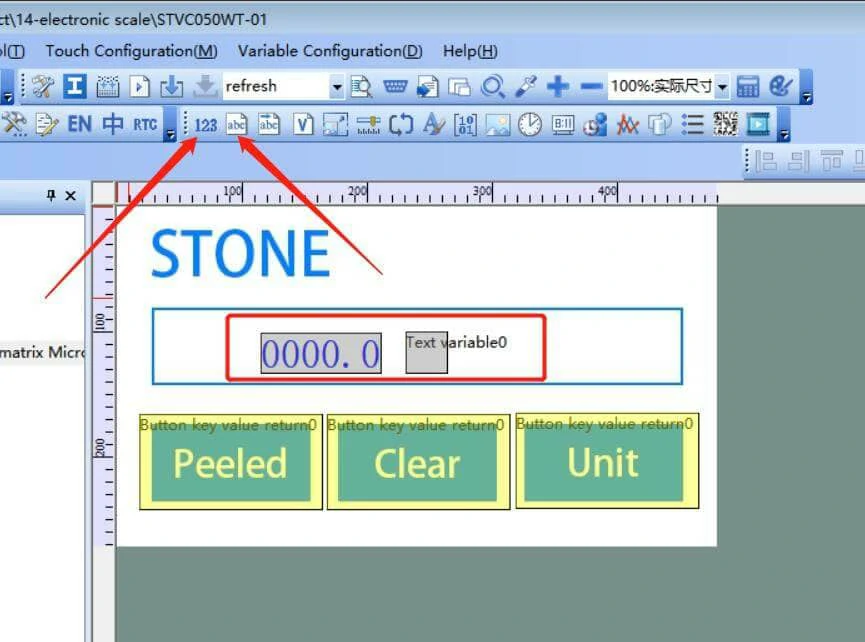Pick the eyedropper color tool

click(x=526, y=87)
